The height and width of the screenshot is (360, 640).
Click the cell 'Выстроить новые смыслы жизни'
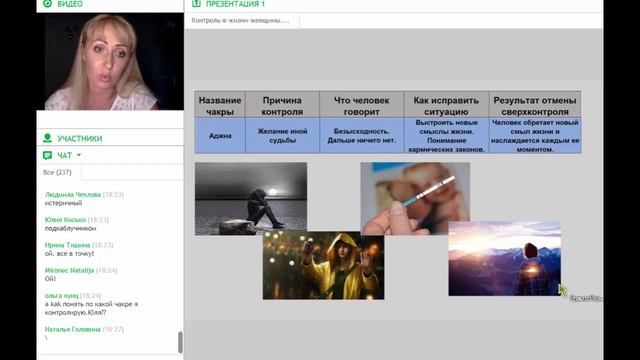click(446, 136)
